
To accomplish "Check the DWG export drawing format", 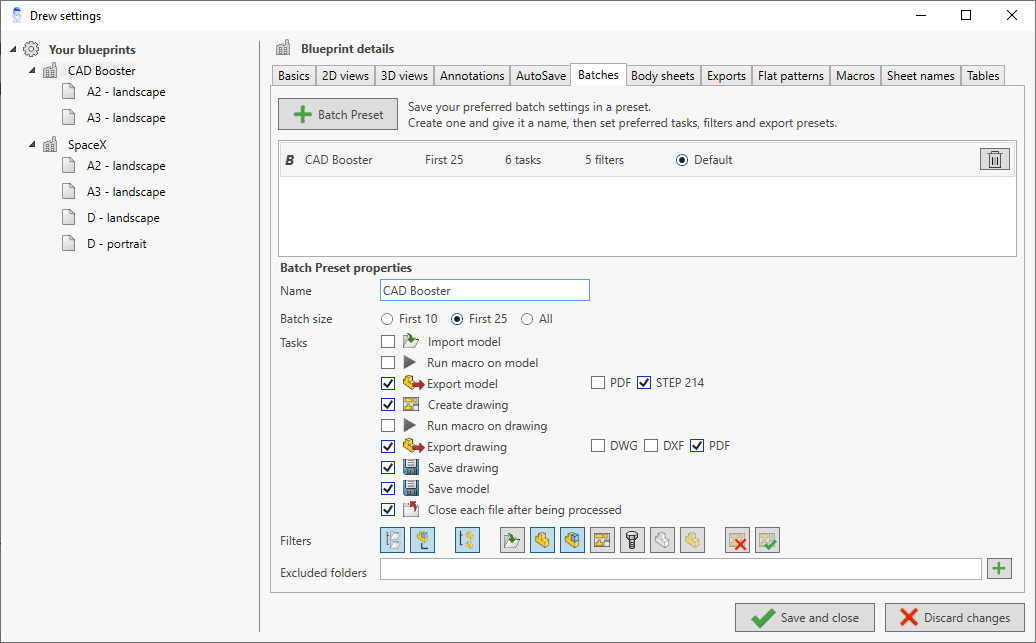I will [598, 446].
